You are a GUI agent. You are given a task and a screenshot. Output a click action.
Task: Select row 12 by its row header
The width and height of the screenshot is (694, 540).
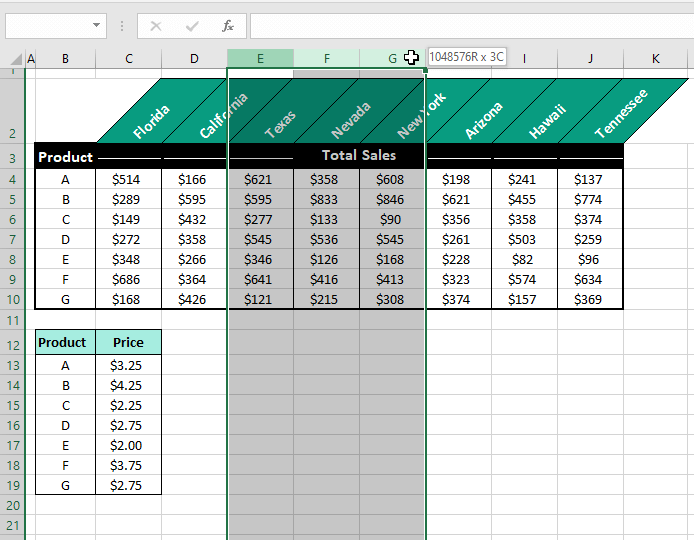pyautogui.click(x=13, y=343)
